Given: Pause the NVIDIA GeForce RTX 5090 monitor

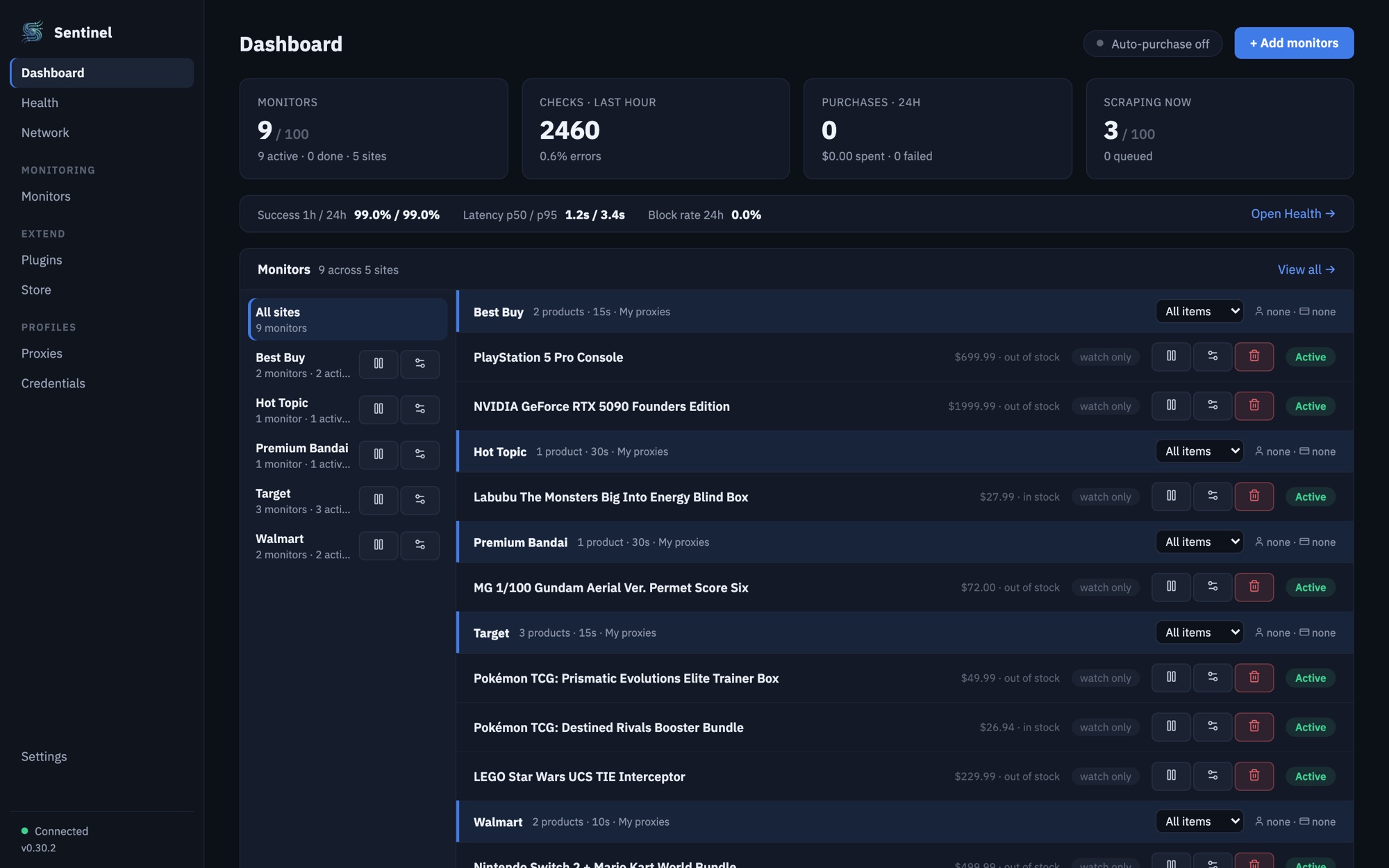Looking at the screenshot, I should point(1171,406).
